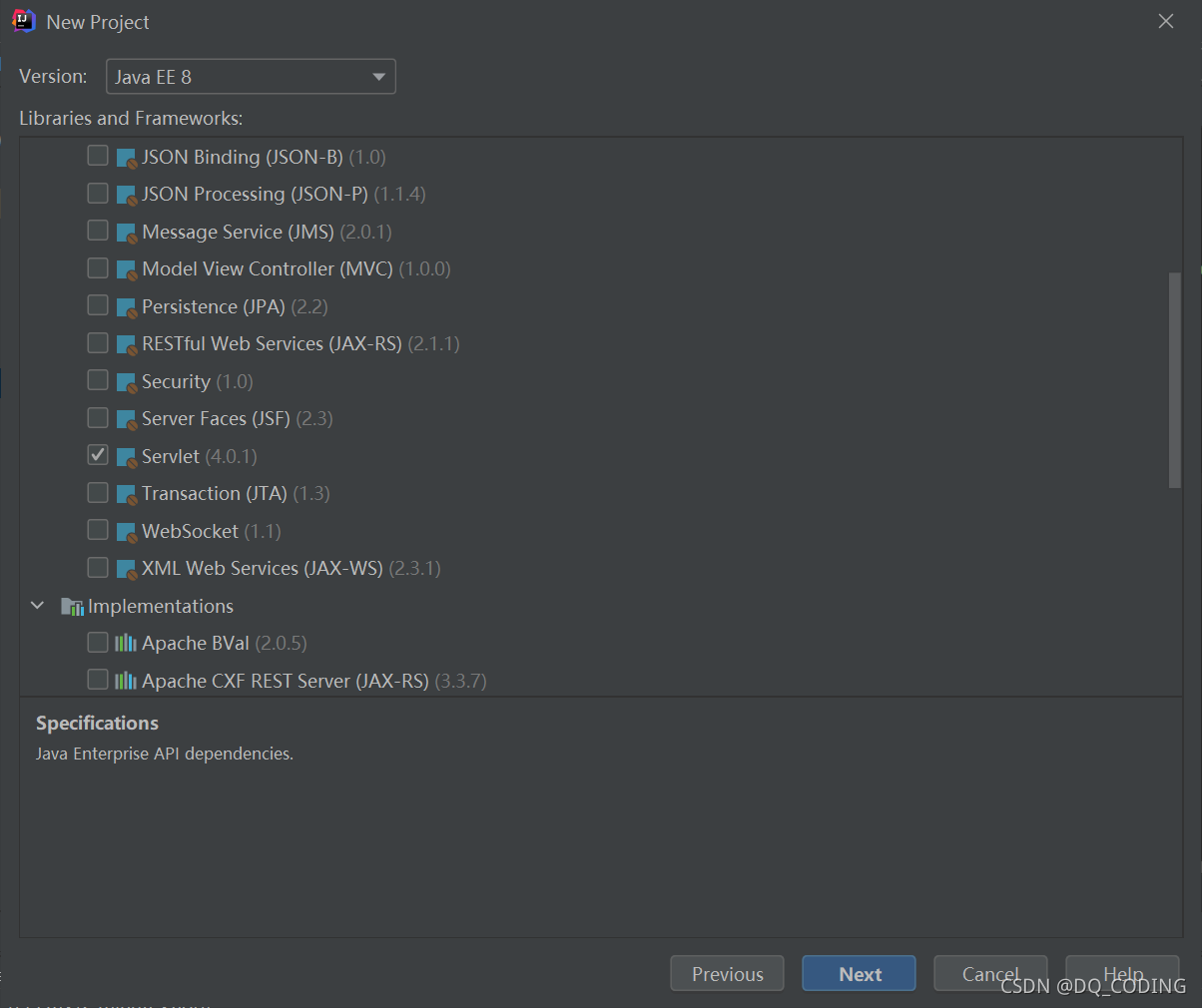The image size is (1202, 1008).
Task: Open the Java EE 8 version dropdown
Action: click(251, 77)
